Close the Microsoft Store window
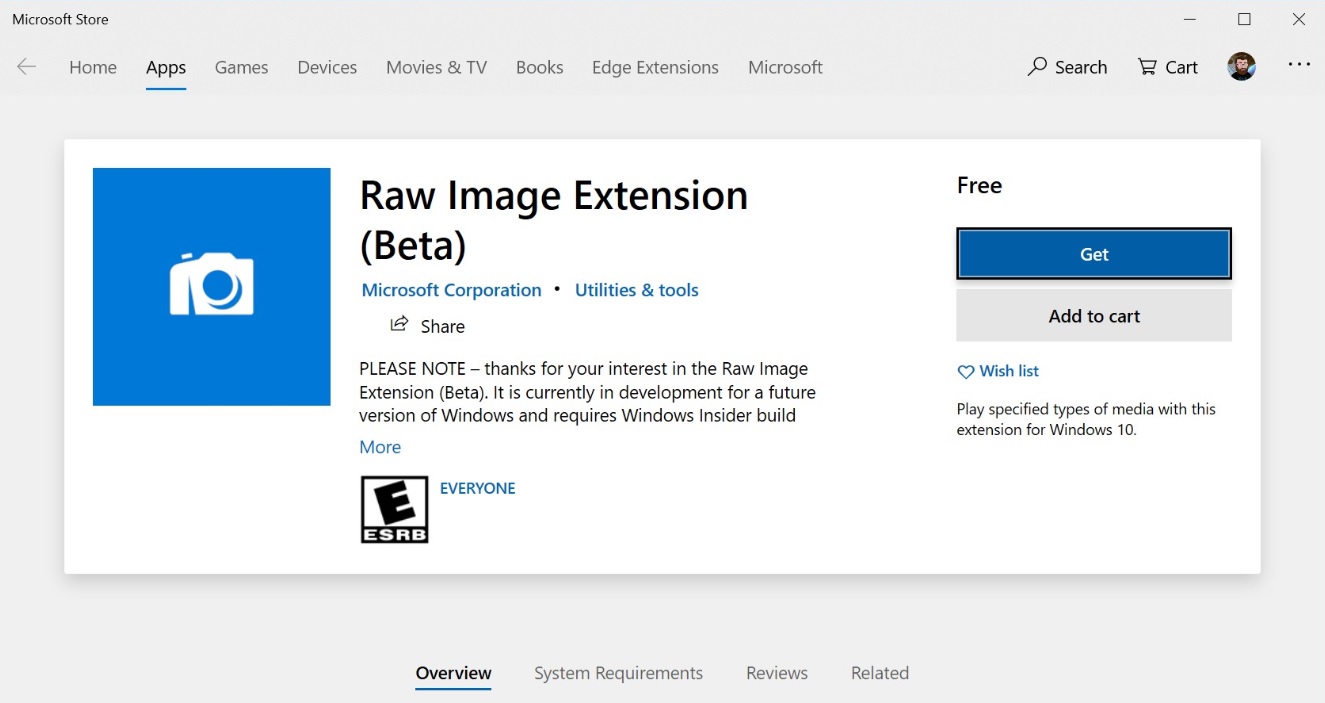The height and width of the screenshot is (703, 1325). tap(1298, 19)
